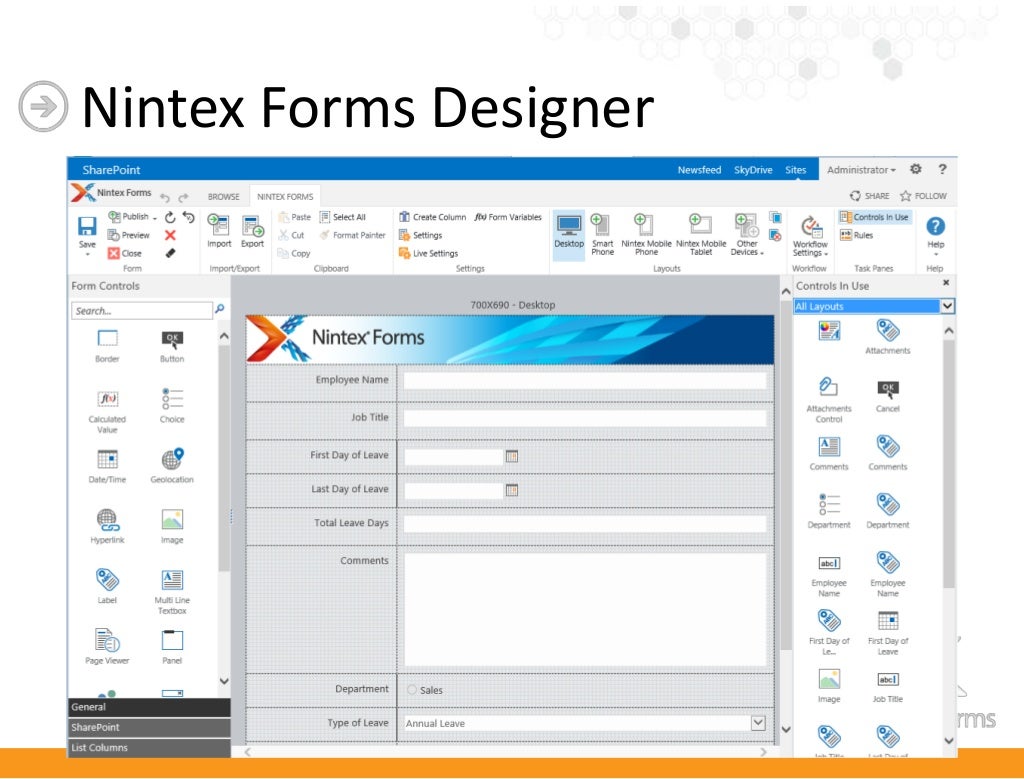This screenshot has height=779, width=1024.
Task: Open Live Settings
Action: tap(428, 253)
